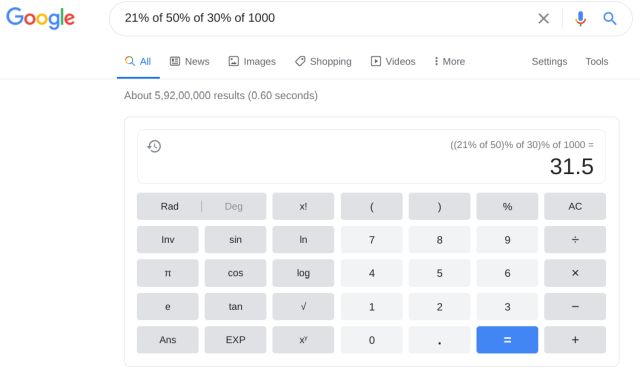Open the calculator history icon
The width and height of the screenshot is (640, 371).
154,146
